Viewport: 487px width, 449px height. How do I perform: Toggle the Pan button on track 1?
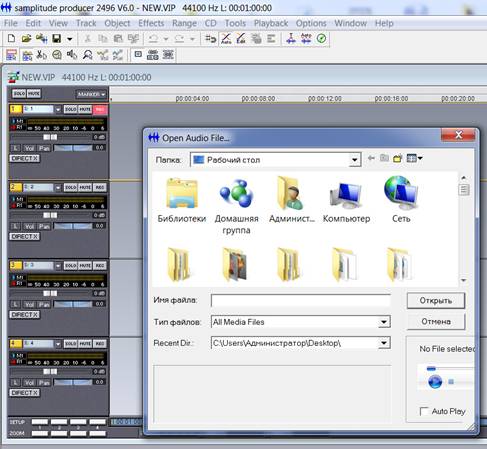coord(44,148)
